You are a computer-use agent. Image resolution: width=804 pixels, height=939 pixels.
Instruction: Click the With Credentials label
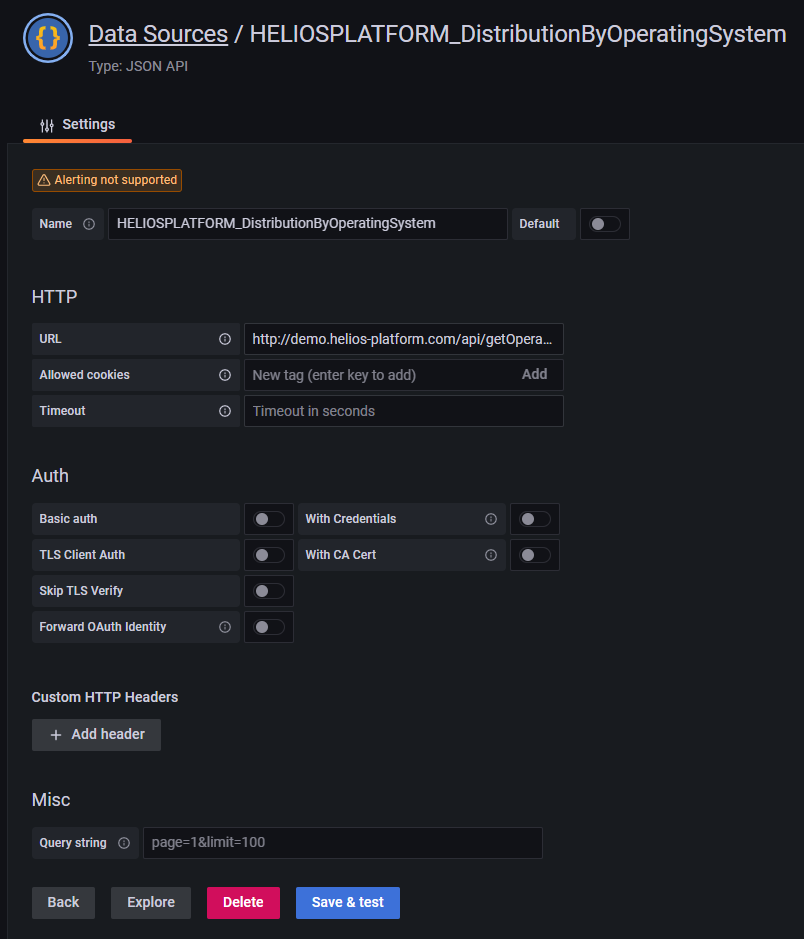[351, 519]
